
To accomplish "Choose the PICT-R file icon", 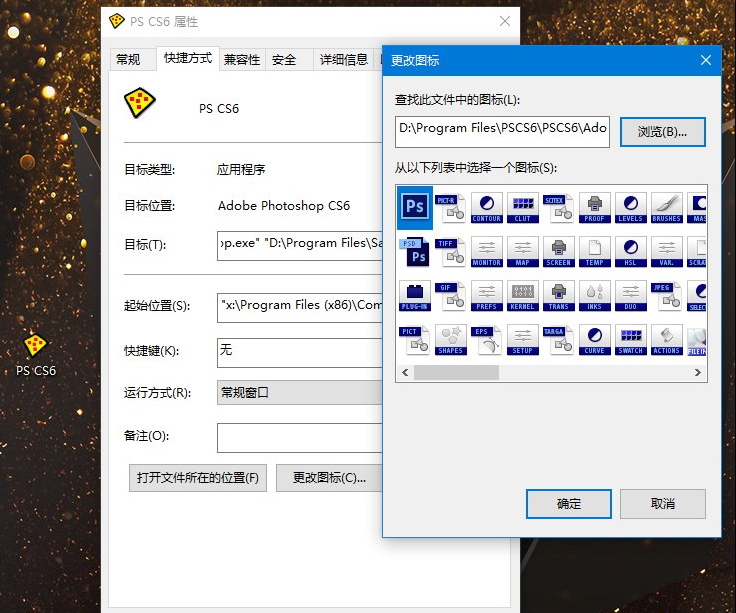I will click(x=451, y=207).
